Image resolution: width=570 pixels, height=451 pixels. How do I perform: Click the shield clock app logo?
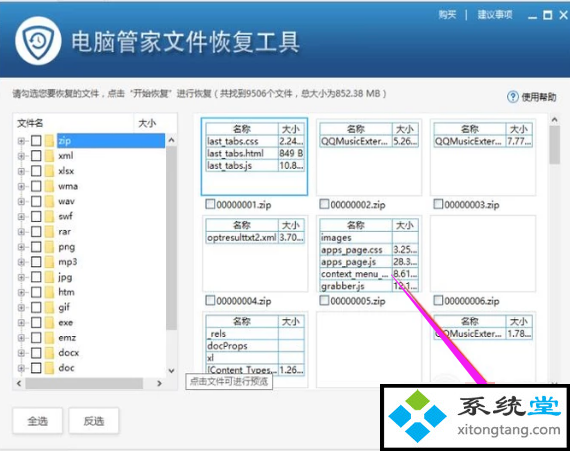click(38, 41)
